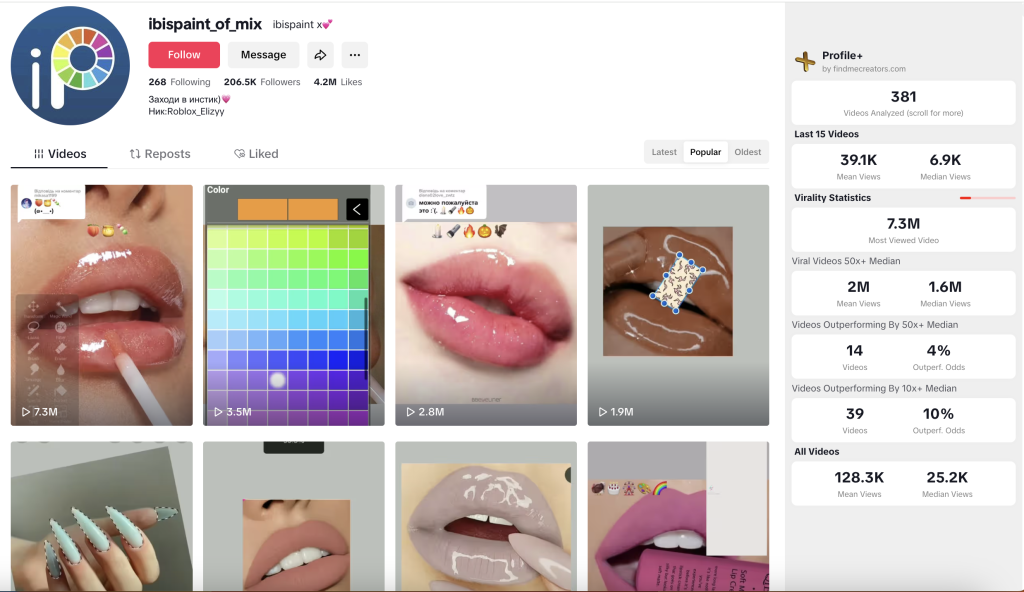Click the Profile+ gold plus logo

point(805,61)
